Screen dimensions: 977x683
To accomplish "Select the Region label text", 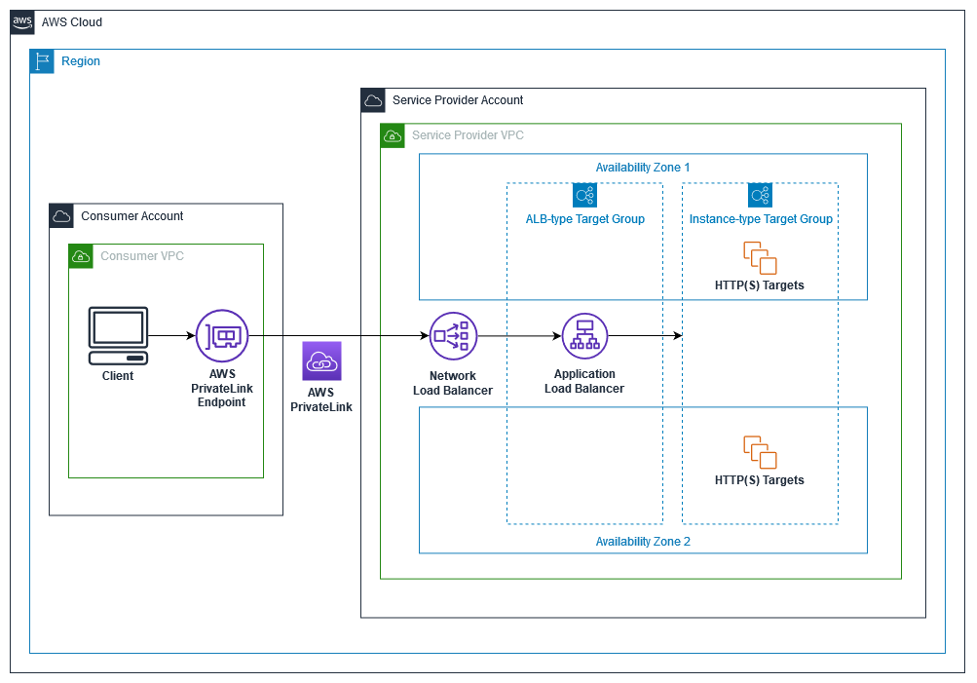I will pos(80,61).
